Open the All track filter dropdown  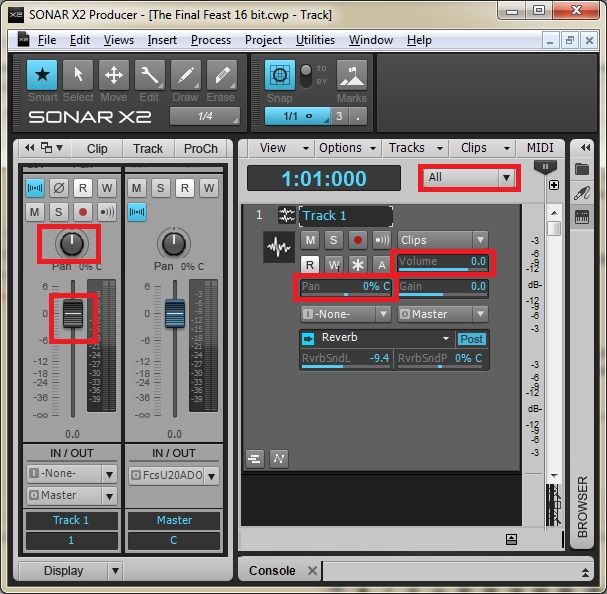tap(467, 178)
